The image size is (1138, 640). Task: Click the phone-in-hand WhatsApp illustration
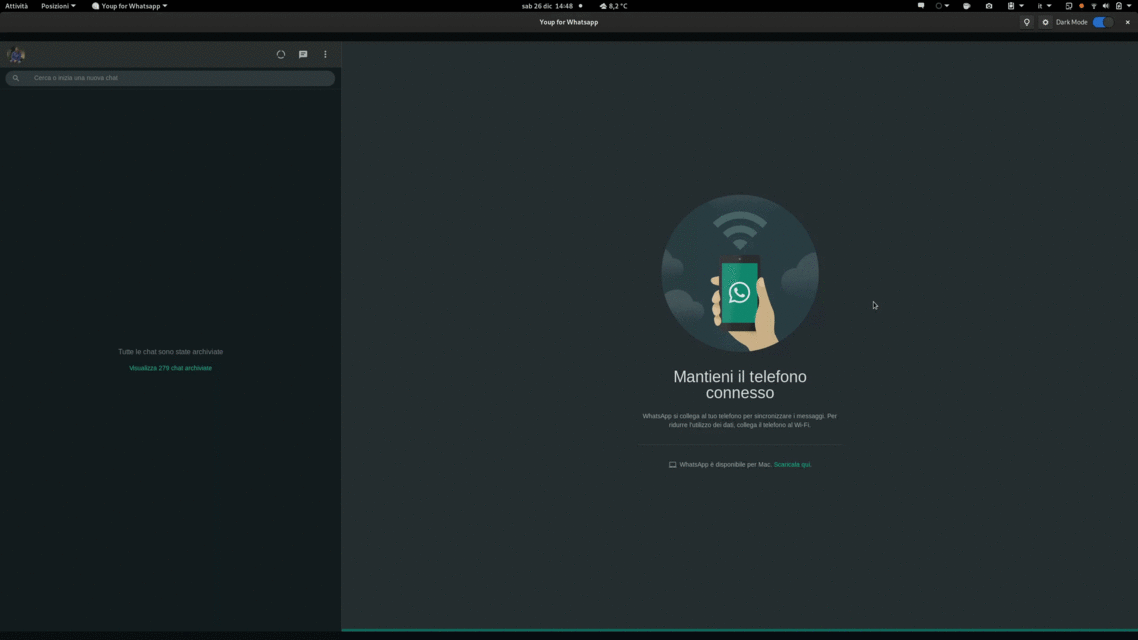point(740,274)
